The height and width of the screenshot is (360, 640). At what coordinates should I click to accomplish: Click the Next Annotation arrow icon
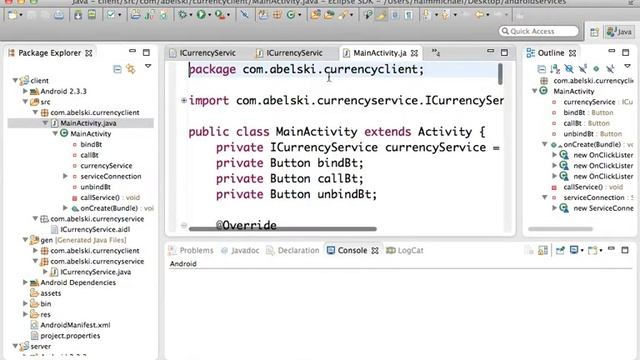tap(427, 15)
